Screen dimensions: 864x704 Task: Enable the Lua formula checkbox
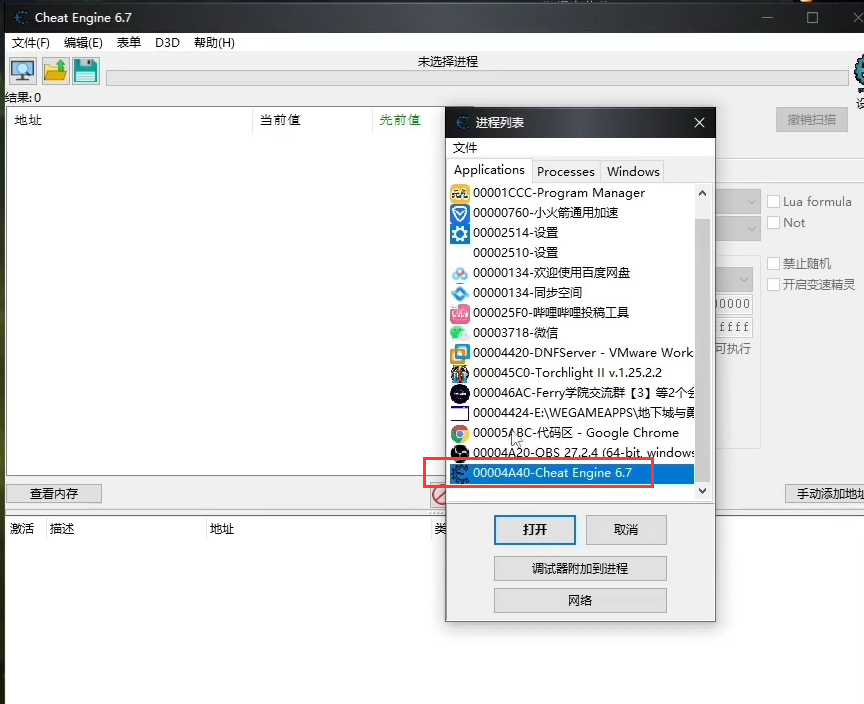click(x=774, y=202)
